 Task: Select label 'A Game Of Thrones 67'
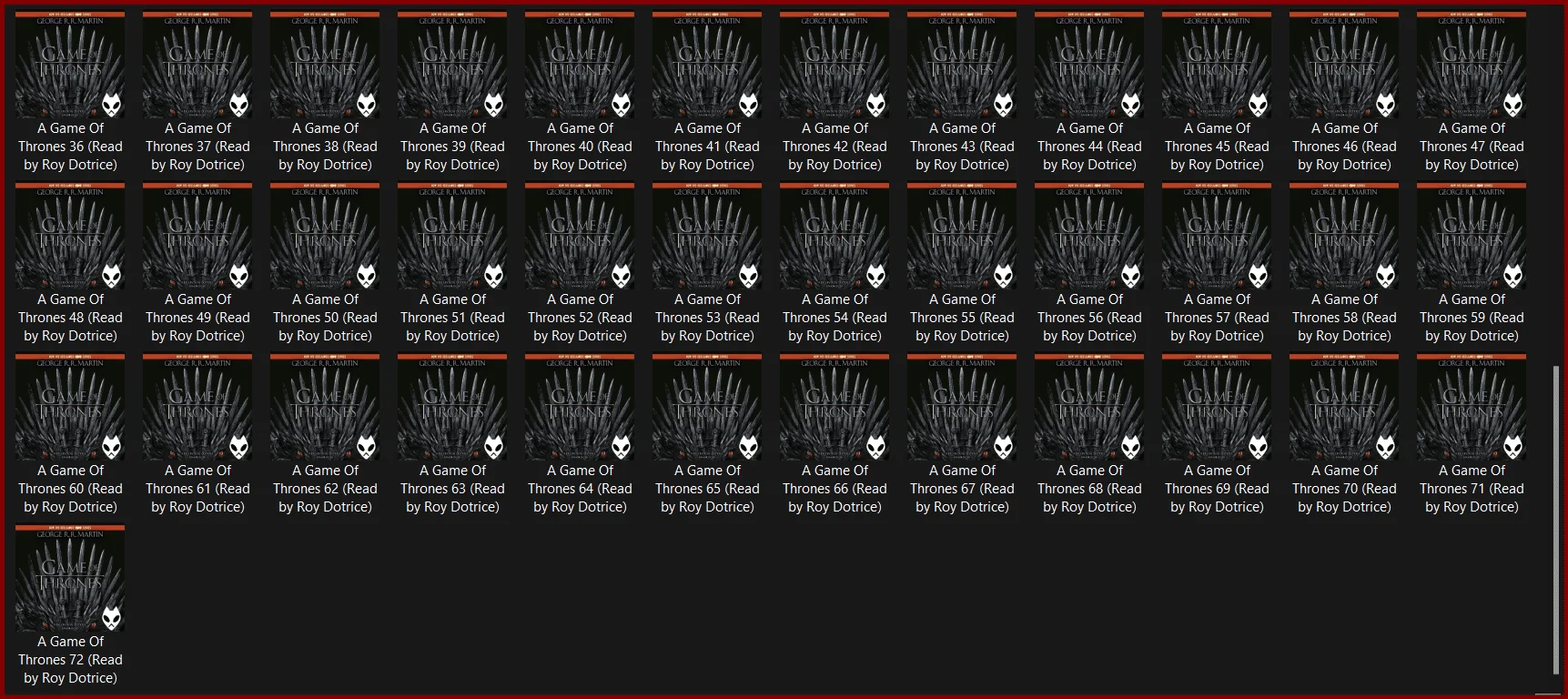(x=962, y=489)
